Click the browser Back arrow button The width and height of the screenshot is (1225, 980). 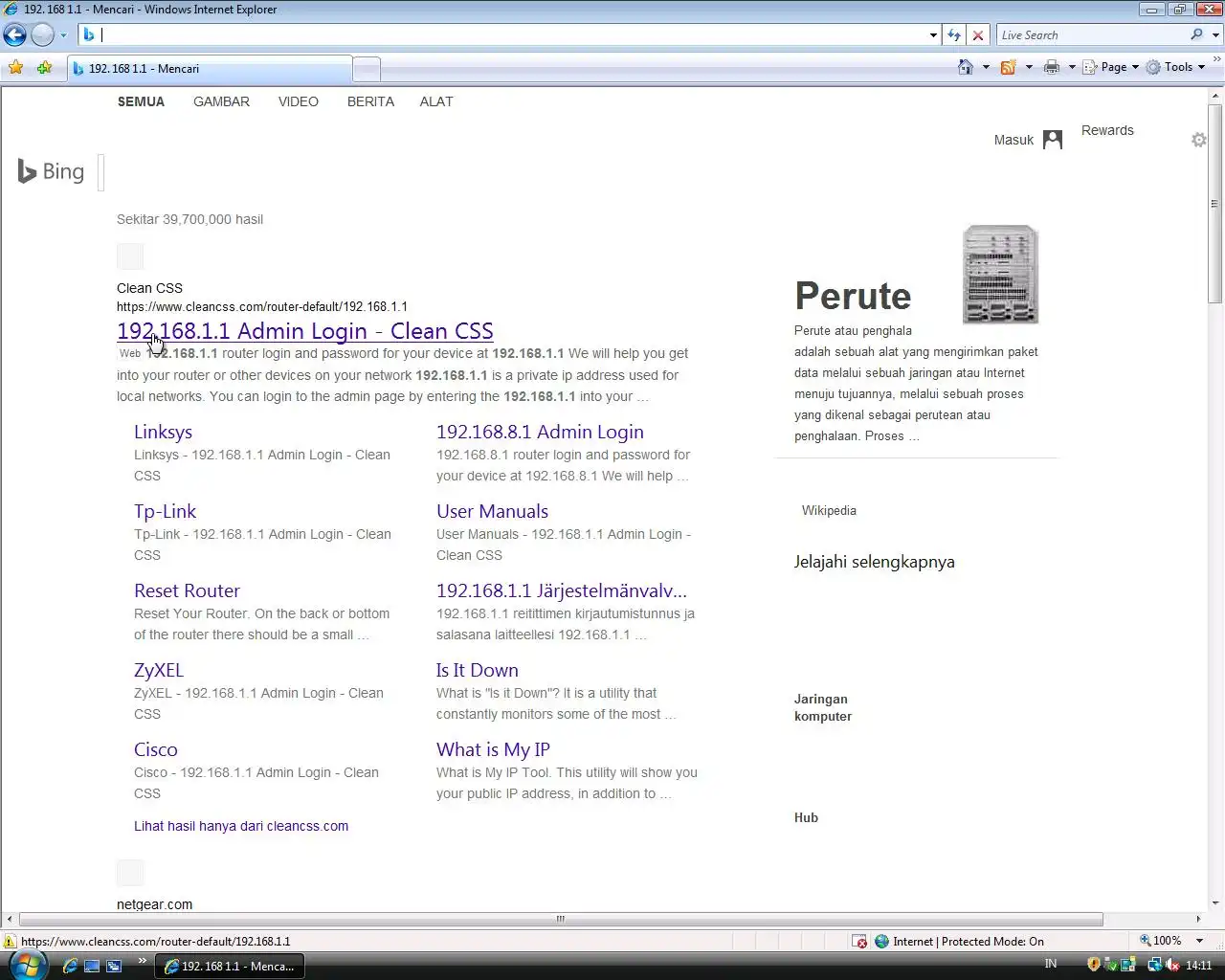14,35
